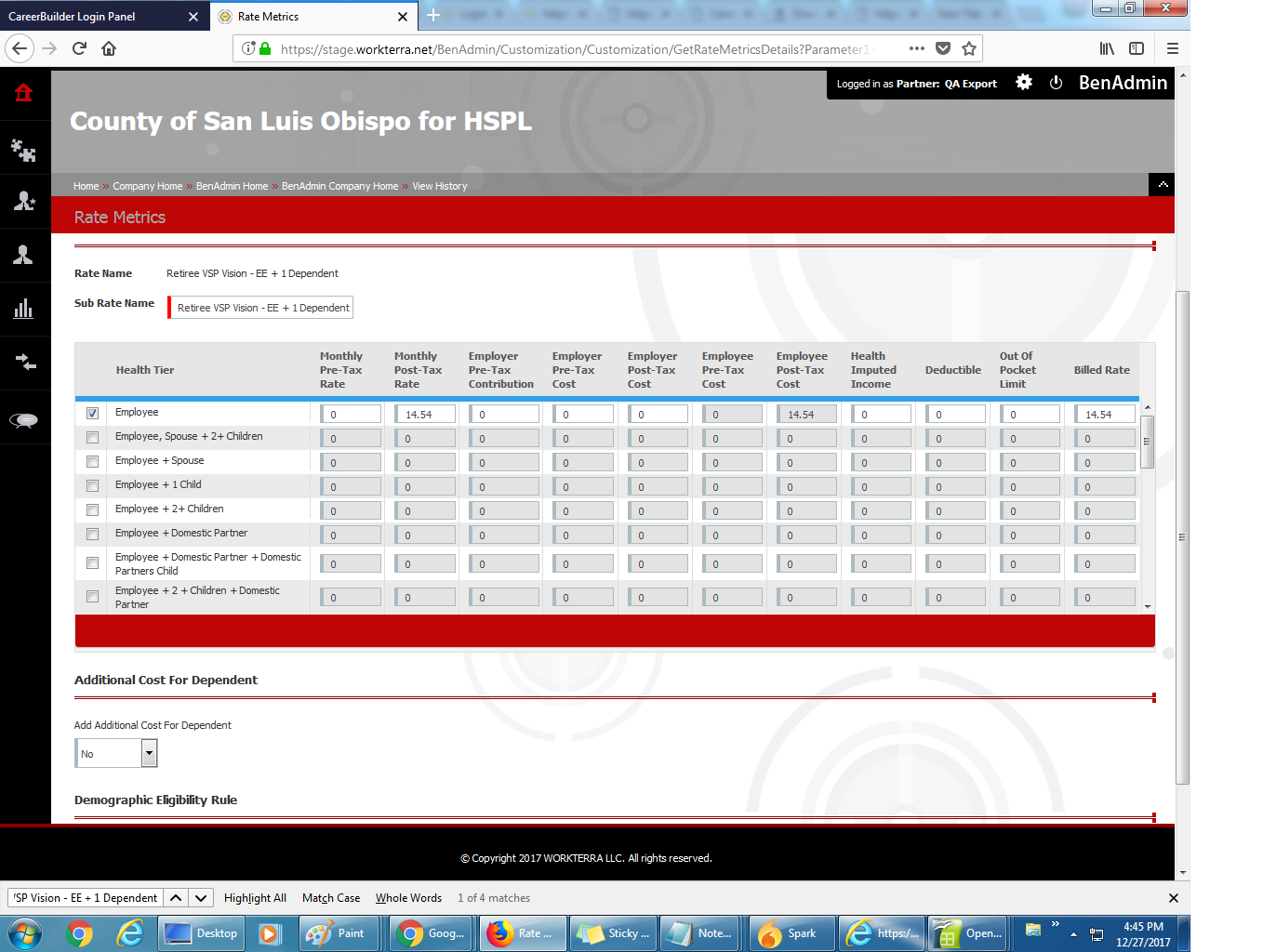Uncheck the Employee health tier checkbox
1263x952 pixels.
[92, 413]
